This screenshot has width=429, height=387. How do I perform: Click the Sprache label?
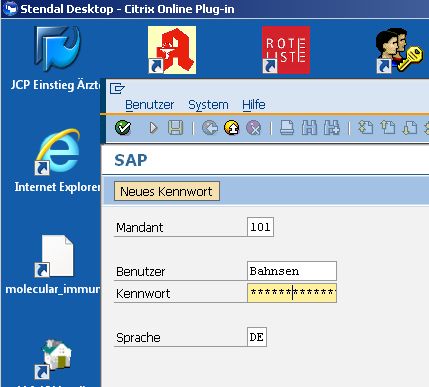click(138, 338)
